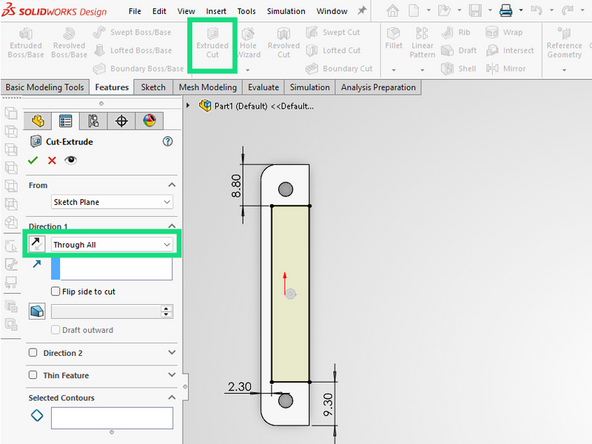Open Cut-Extrude help question mark

pyautogui.click(x=168, y=142)
